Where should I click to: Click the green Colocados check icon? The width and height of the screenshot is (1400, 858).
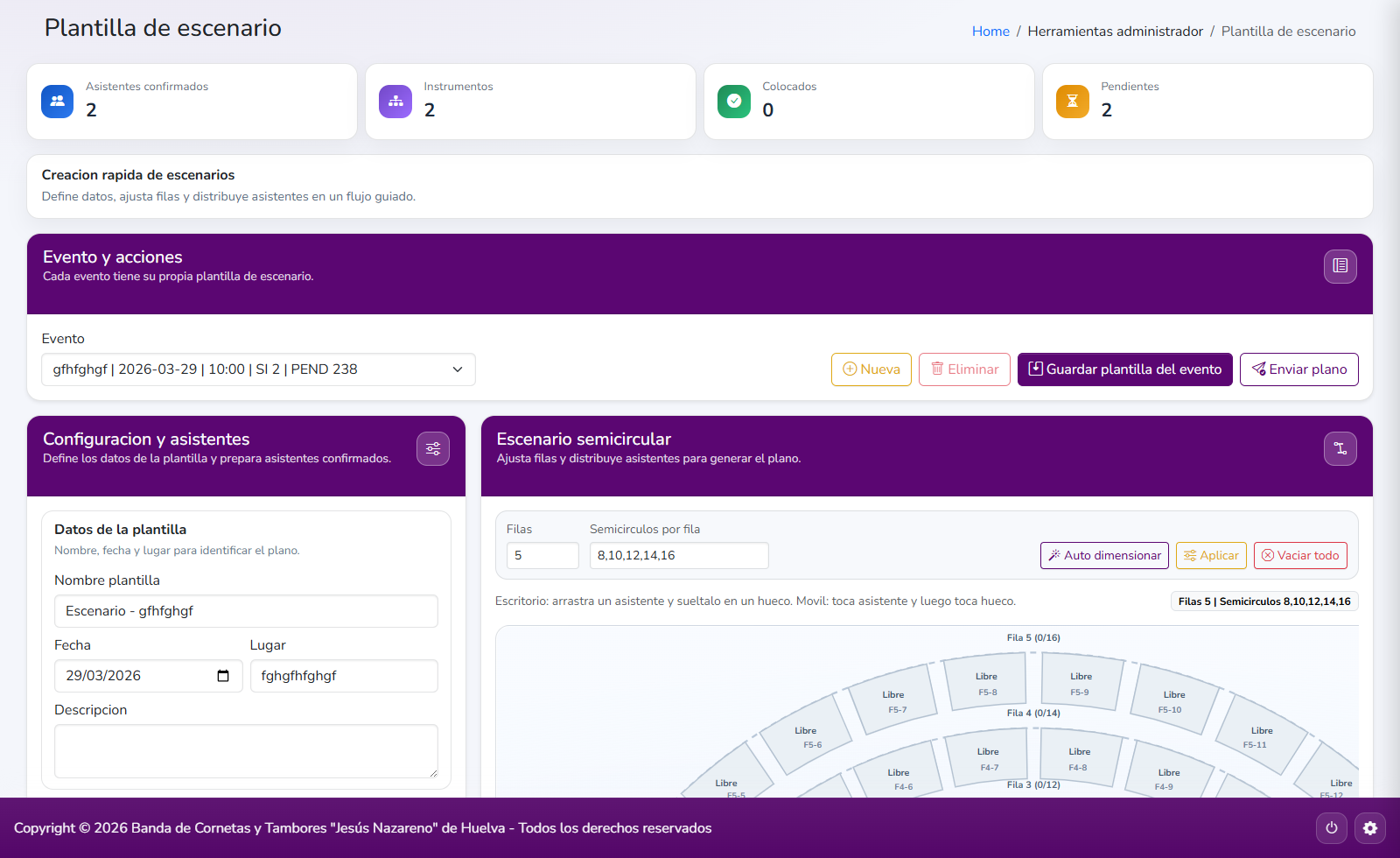[x=734, y=102]
